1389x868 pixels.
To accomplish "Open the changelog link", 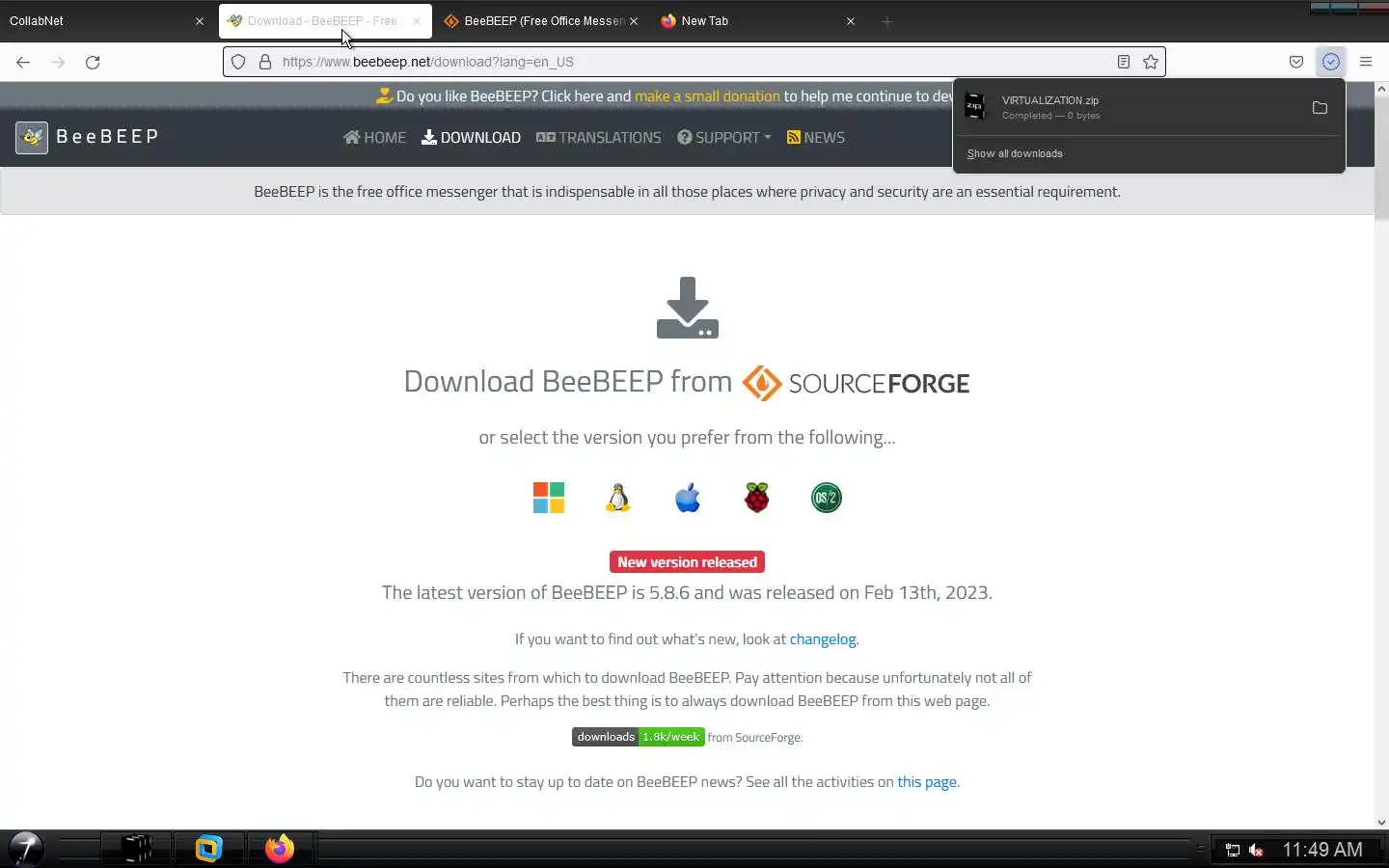I will (823, 638).
